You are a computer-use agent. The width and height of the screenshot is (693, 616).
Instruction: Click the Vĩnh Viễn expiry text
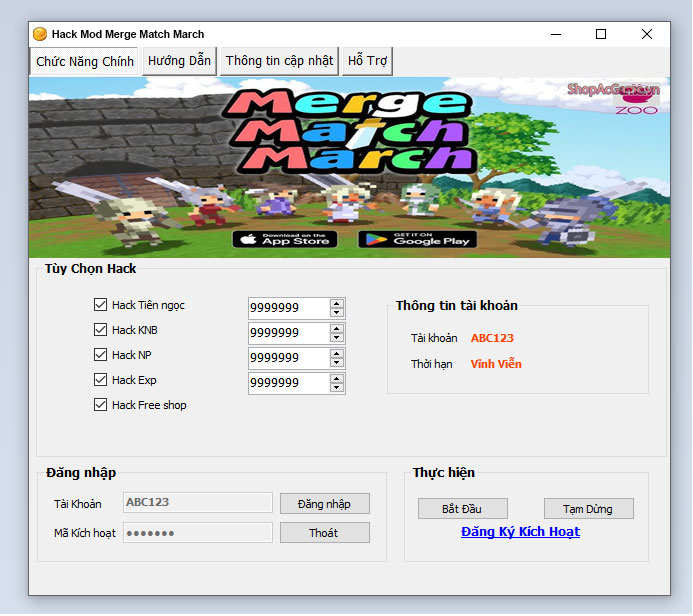click(x=496, y=364)
